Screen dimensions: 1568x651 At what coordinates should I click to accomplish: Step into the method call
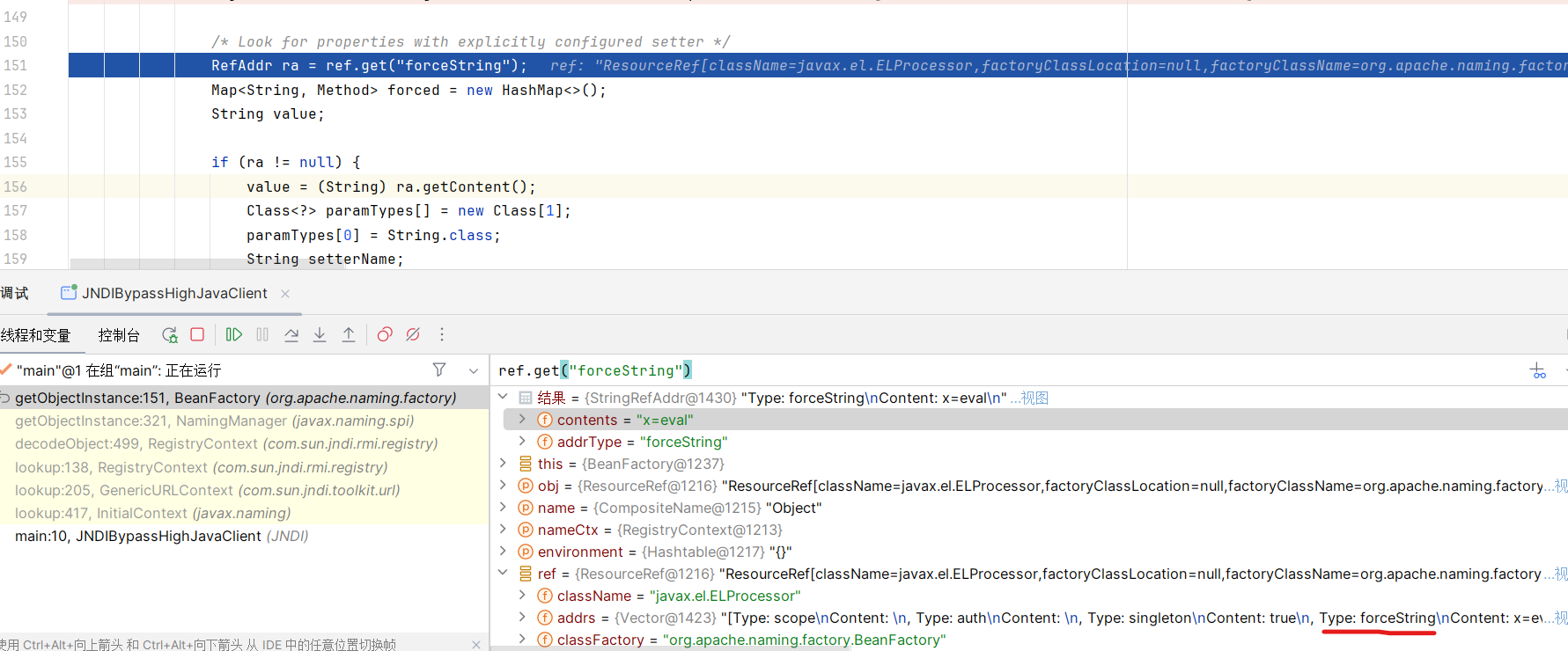(320, 334)
